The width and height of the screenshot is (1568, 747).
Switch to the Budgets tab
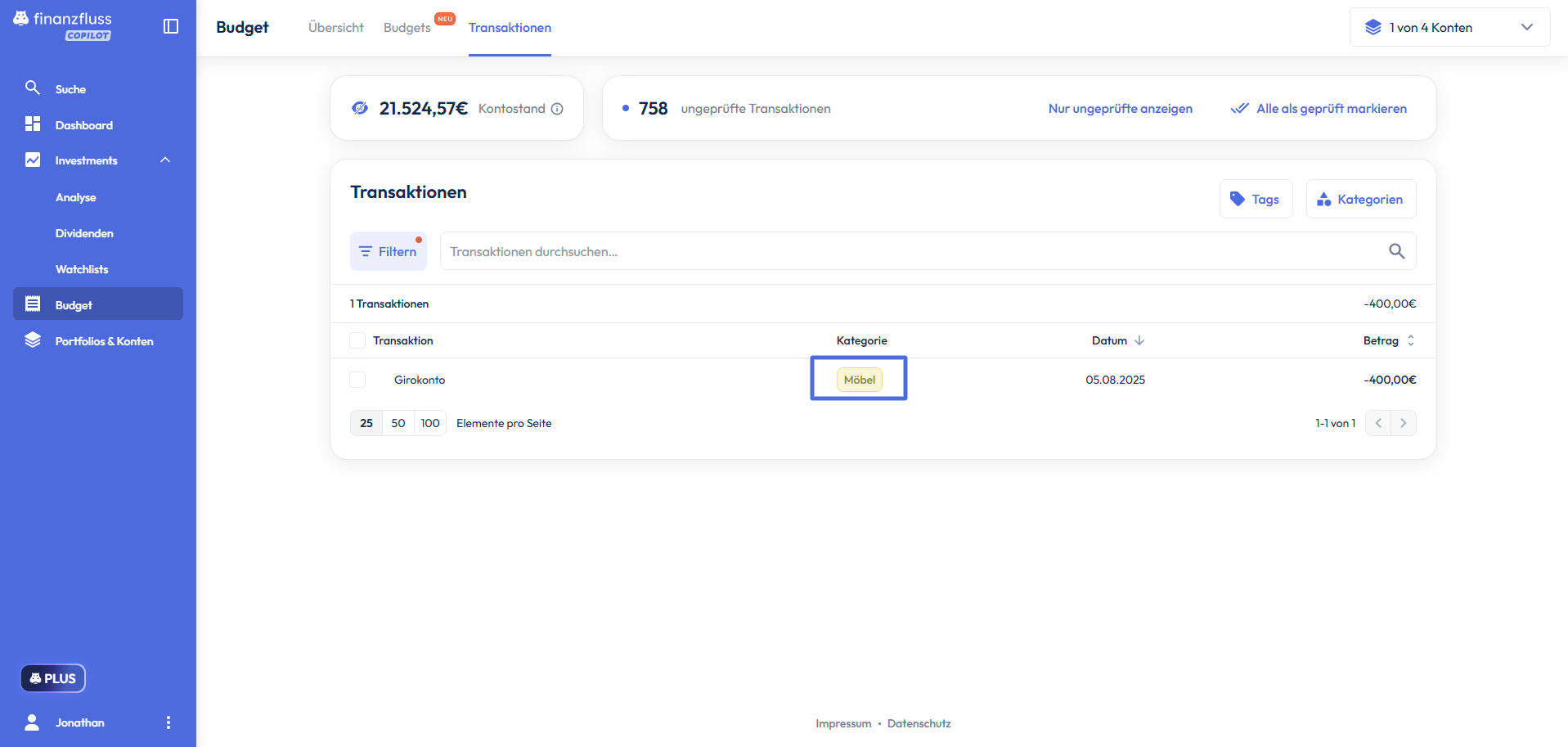[x=407, y=28]
